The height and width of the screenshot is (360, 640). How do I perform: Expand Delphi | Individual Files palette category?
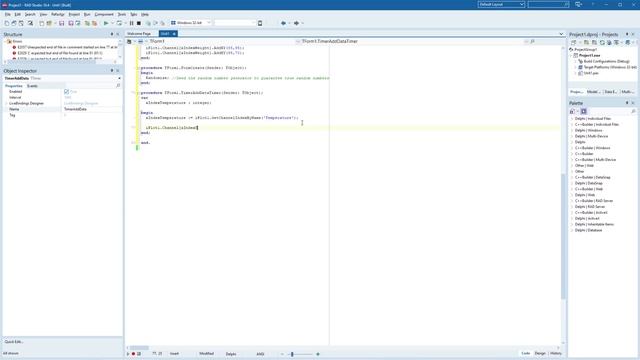(x=572, y=118)
